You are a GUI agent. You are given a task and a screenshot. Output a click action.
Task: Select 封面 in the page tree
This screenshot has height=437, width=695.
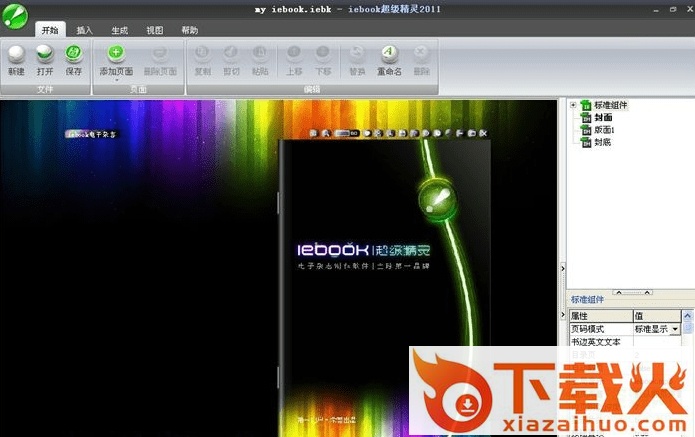[x=602, y=117]
